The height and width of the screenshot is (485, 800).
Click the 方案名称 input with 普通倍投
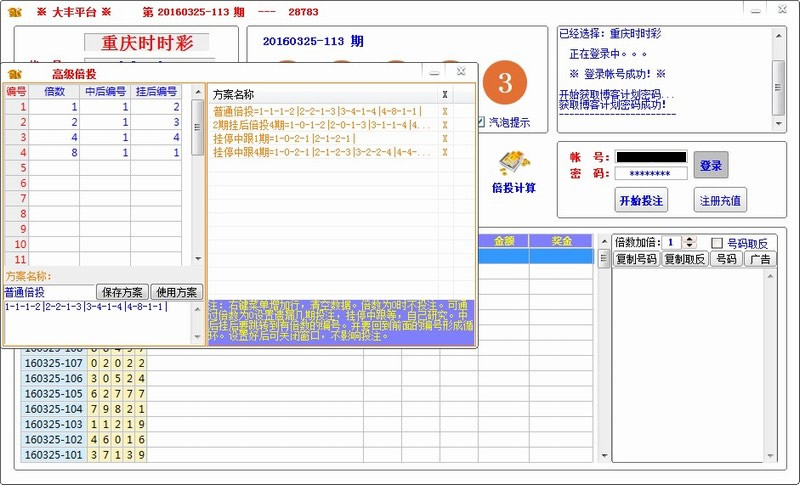(x=49, y=292)
